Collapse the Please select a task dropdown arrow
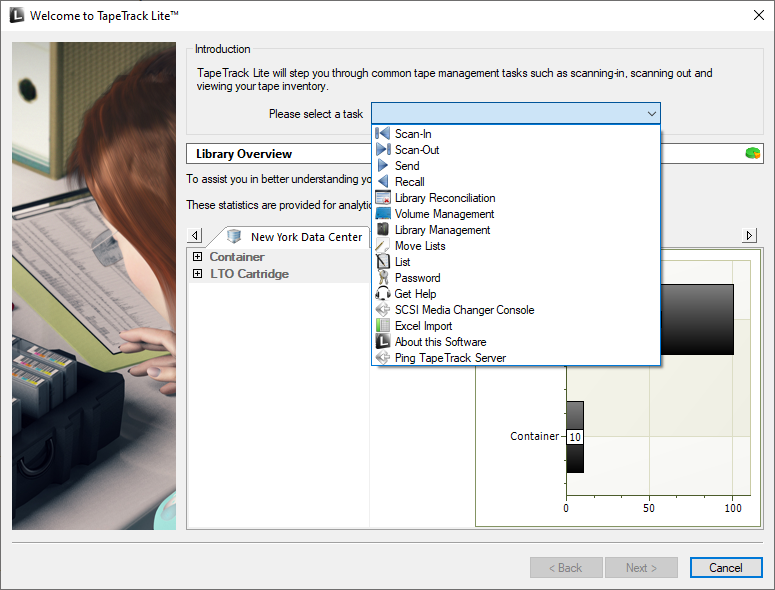The image size is (775, 590). pos(651,114)
